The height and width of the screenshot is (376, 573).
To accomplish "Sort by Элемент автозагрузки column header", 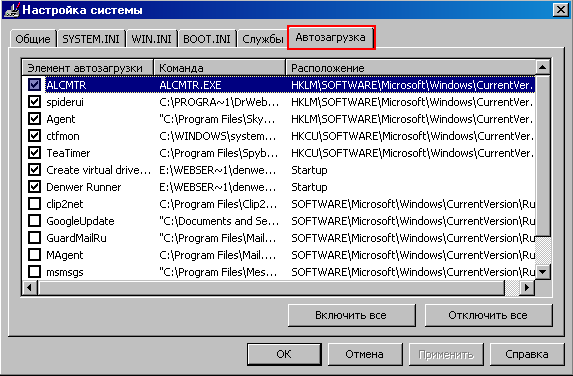I will pos(88,68).
